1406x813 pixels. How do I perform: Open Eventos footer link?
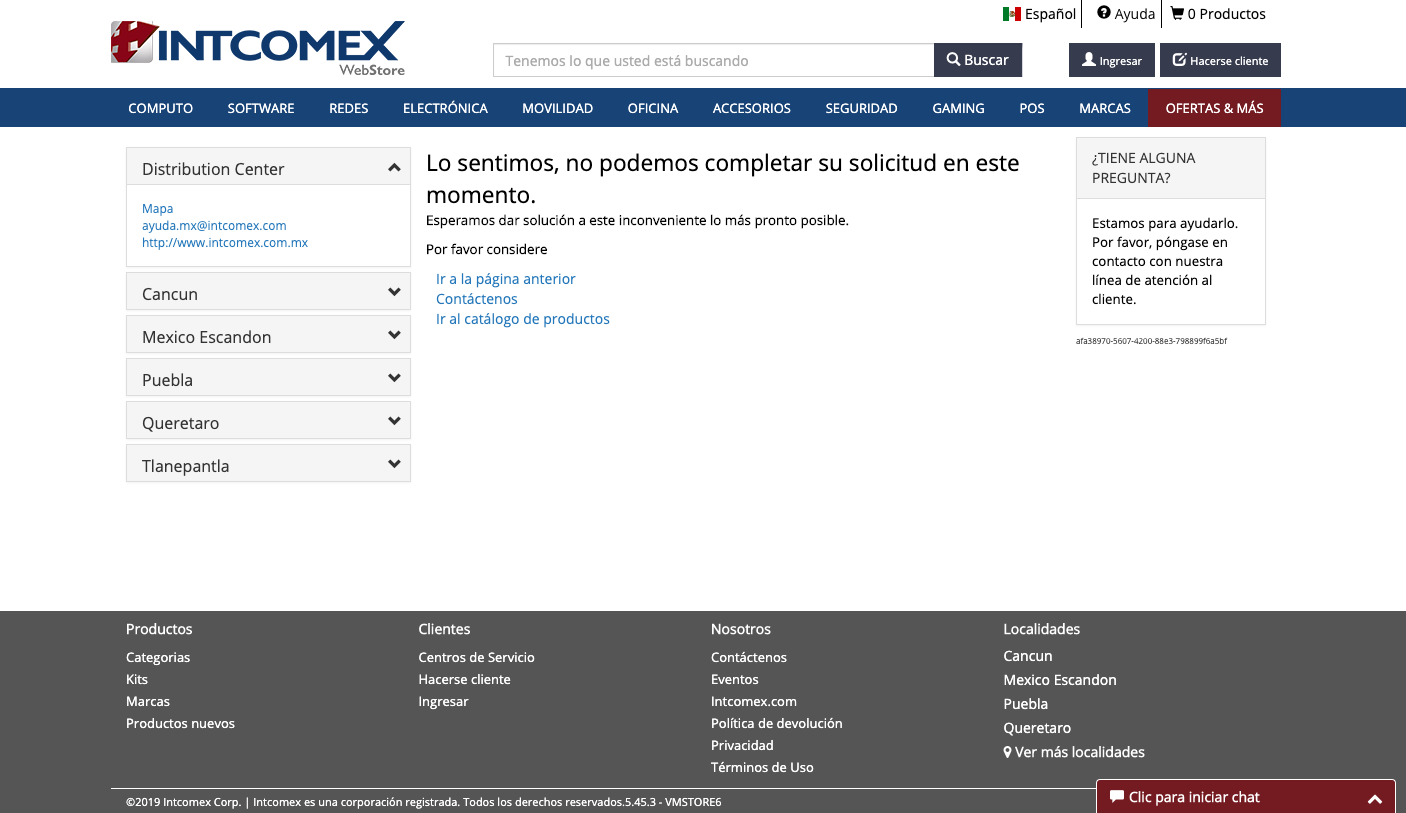735,679
